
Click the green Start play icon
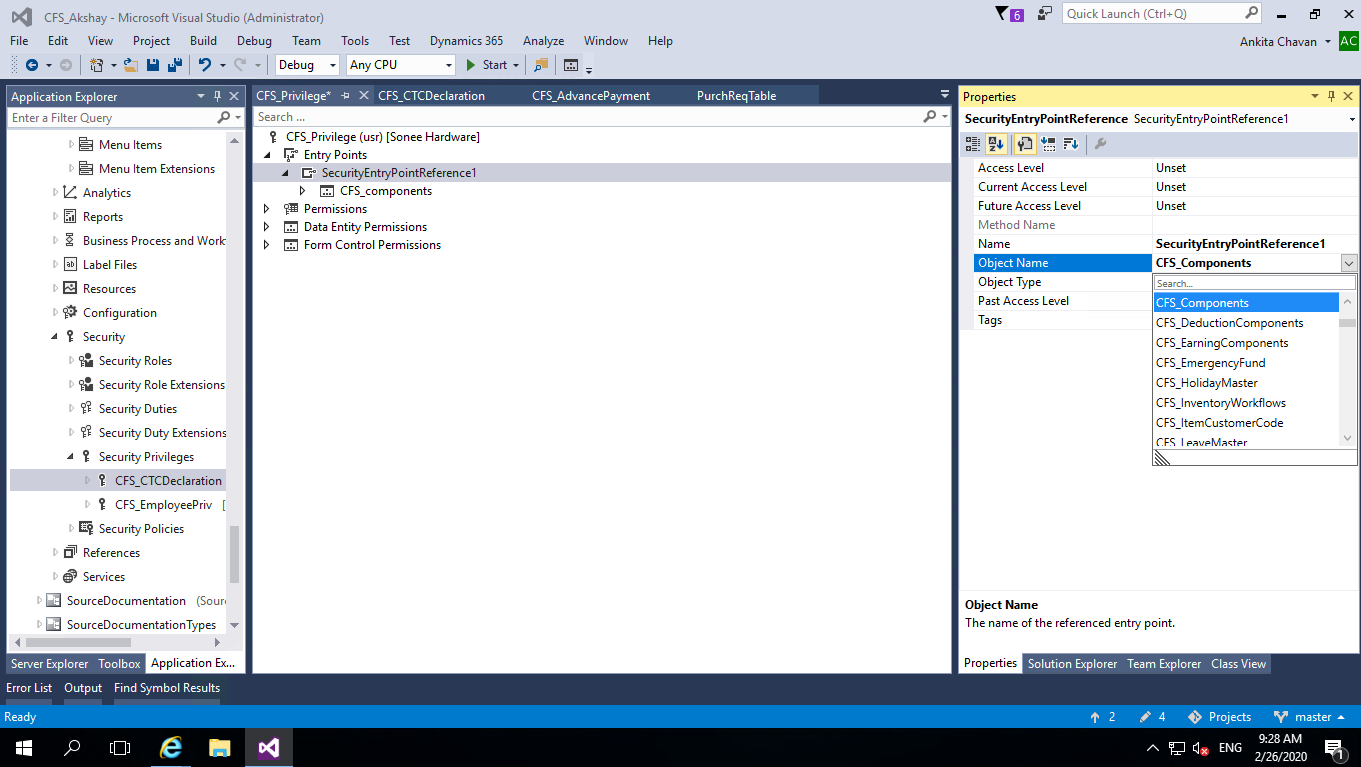point(472,65)
